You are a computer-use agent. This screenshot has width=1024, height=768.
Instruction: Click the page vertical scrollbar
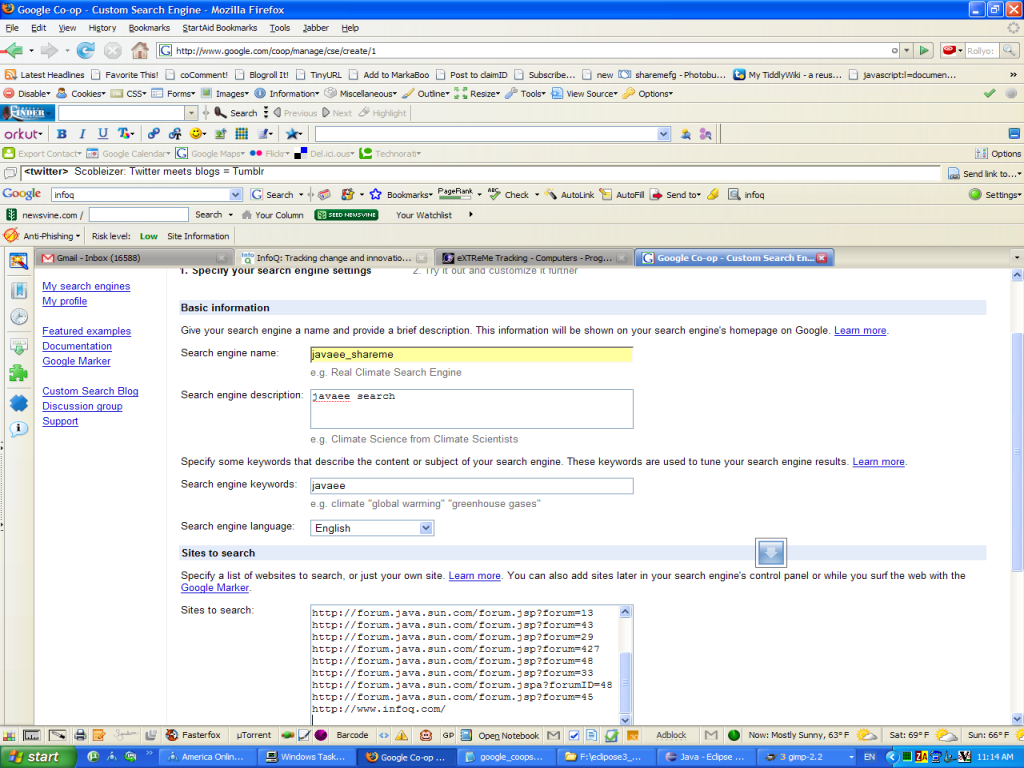coord(1017,497)
